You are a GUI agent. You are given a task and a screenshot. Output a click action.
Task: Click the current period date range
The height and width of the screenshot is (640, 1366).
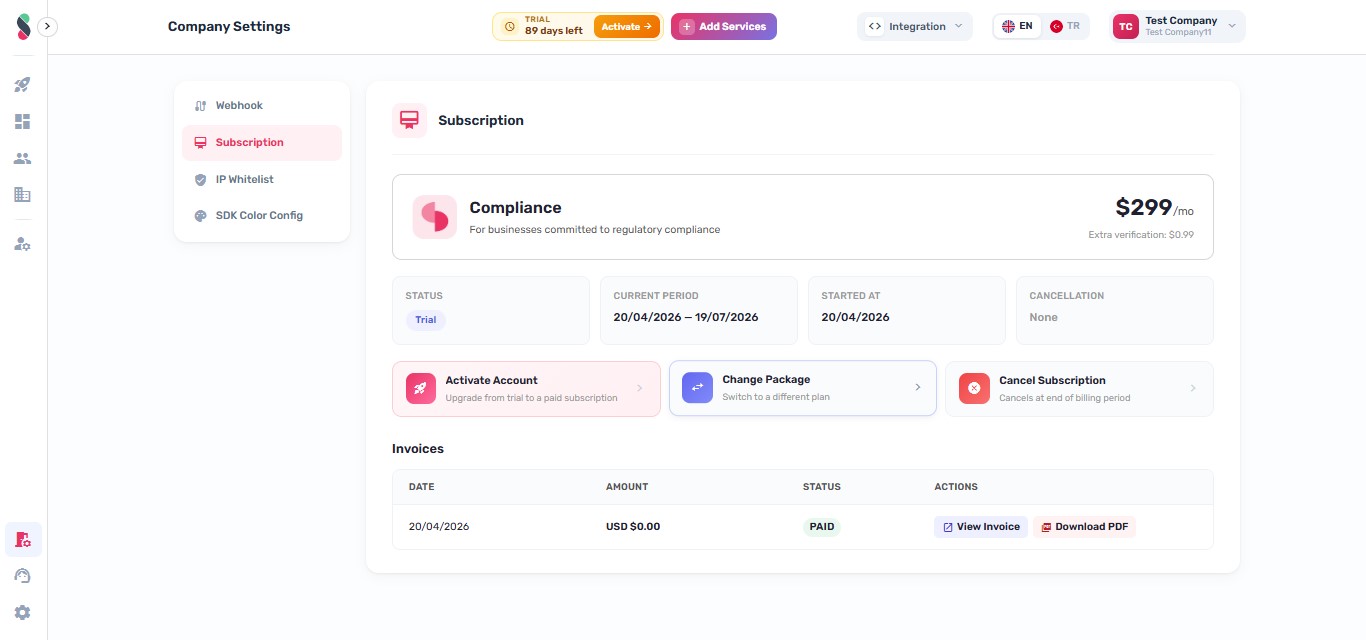pos(686,317)
